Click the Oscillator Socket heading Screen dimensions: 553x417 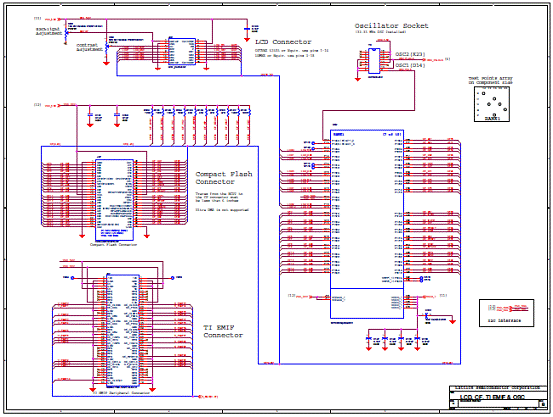[x=391, y=26]
